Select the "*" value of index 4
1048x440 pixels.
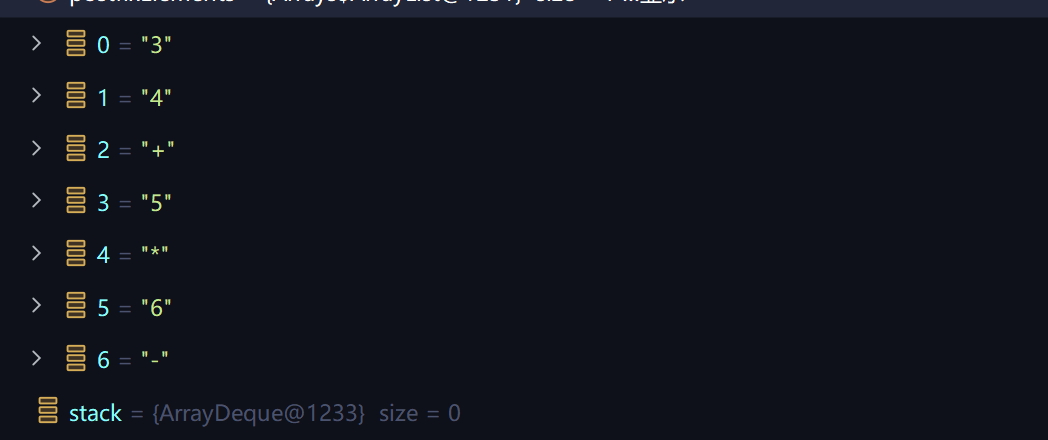tap(155, 255)
